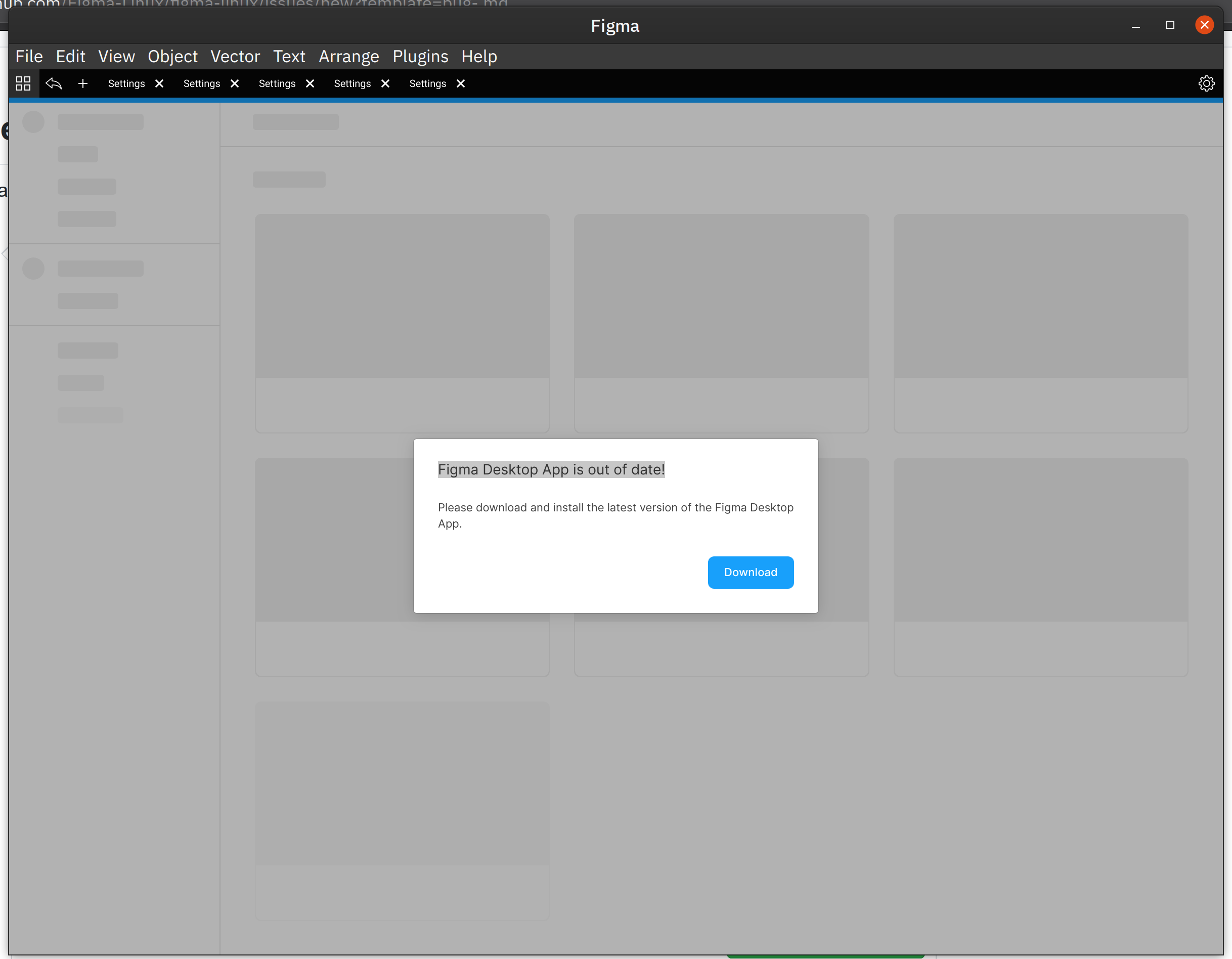Open the Text menu
This screenshot has width=1232, height=959.
tap(289, 56)
